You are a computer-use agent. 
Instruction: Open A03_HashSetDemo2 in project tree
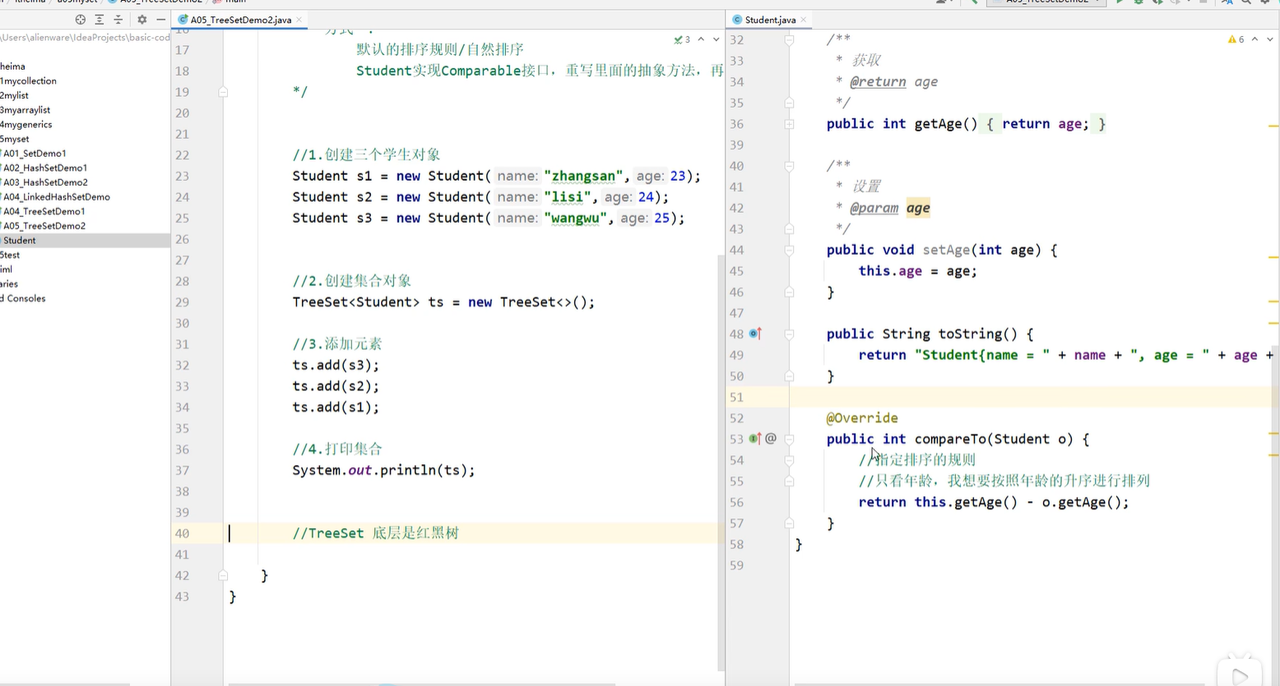point(43,183)
